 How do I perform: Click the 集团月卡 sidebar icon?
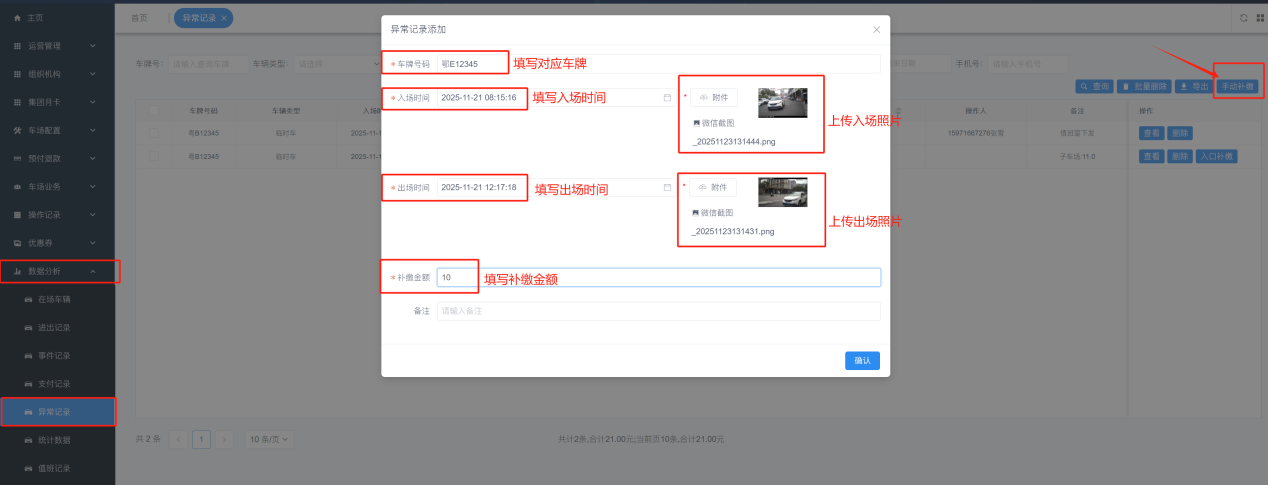[17, 102]
